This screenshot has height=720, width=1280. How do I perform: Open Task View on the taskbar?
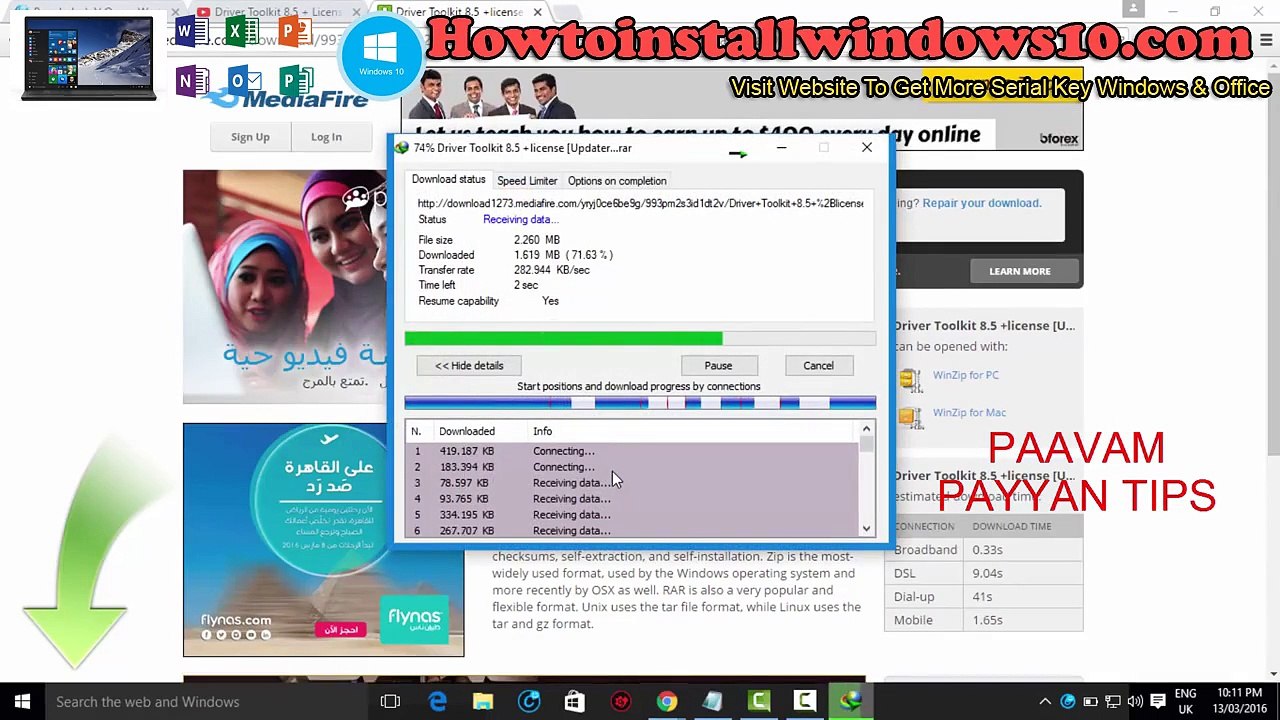pos(390,702)
